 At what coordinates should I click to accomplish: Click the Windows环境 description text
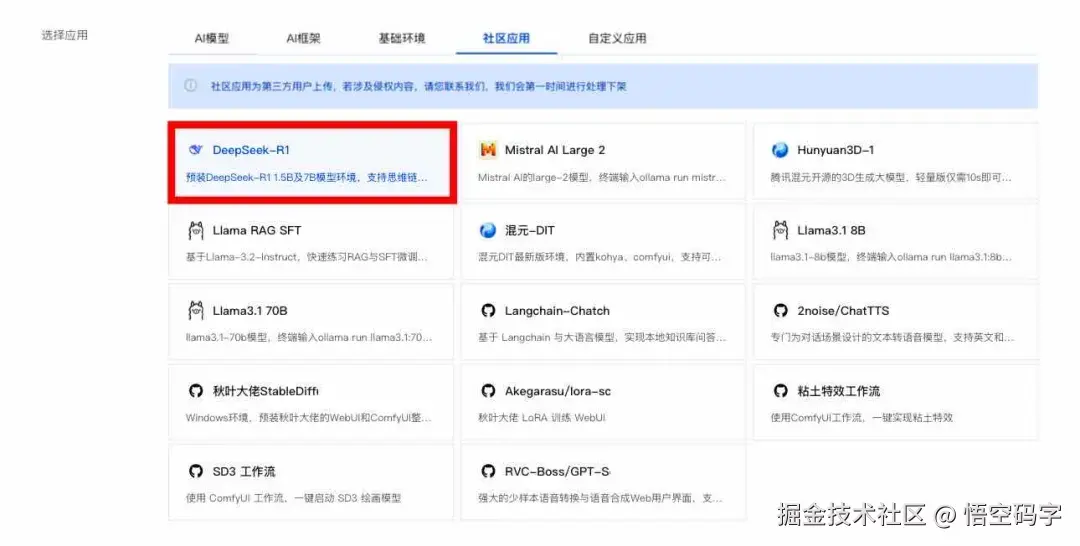click(308, 417)
